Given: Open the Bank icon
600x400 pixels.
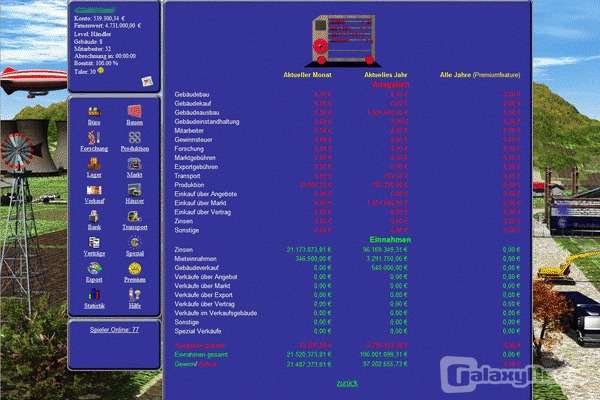Looking at the screenshot, I should [94, 216].
